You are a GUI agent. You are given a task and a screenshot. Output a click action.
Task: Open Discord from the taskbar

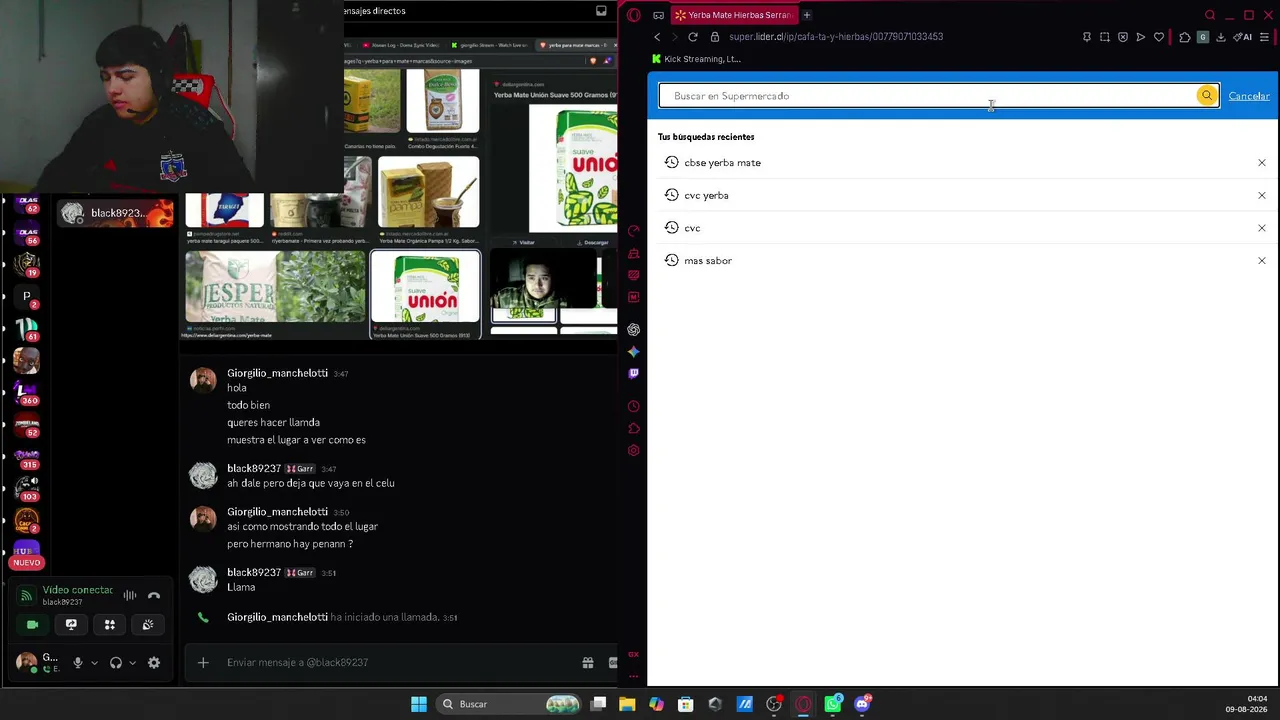pos(862,704)
